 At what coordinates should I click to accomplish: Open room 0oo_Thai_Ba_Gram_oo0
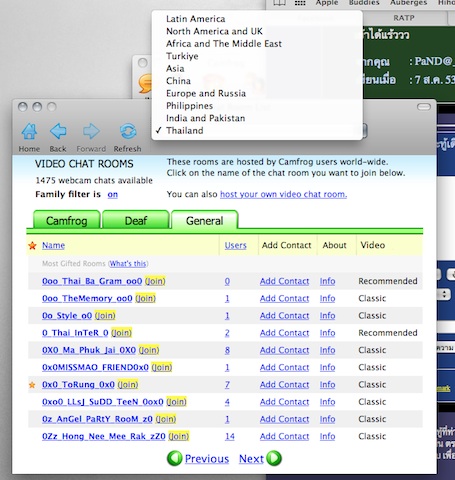[x=92, y=281]
